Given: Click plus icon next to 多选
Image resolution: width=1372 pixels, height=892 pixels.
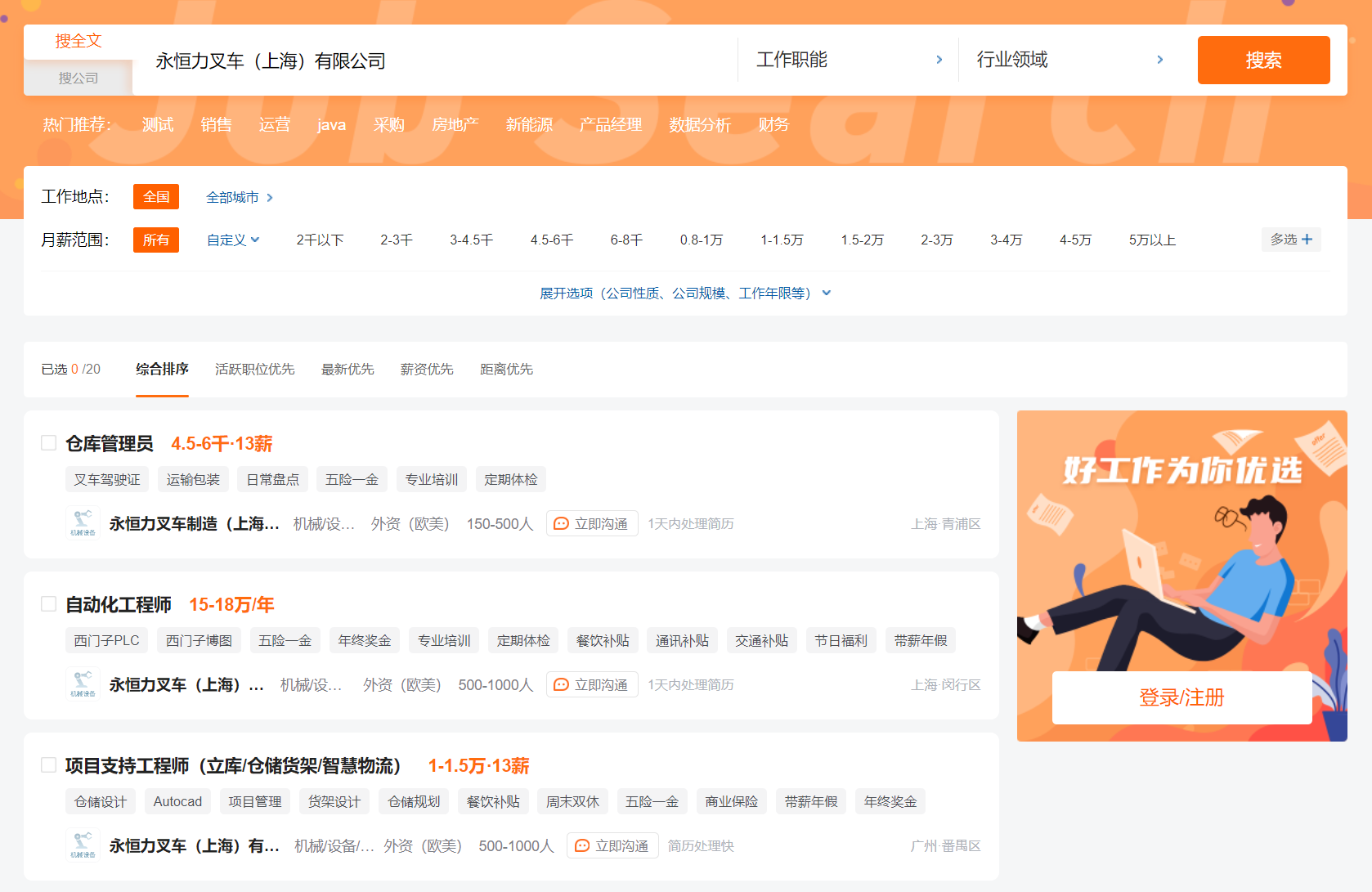Looking at the screenshot, I should pyautogui.click(x=1307, y=240).
